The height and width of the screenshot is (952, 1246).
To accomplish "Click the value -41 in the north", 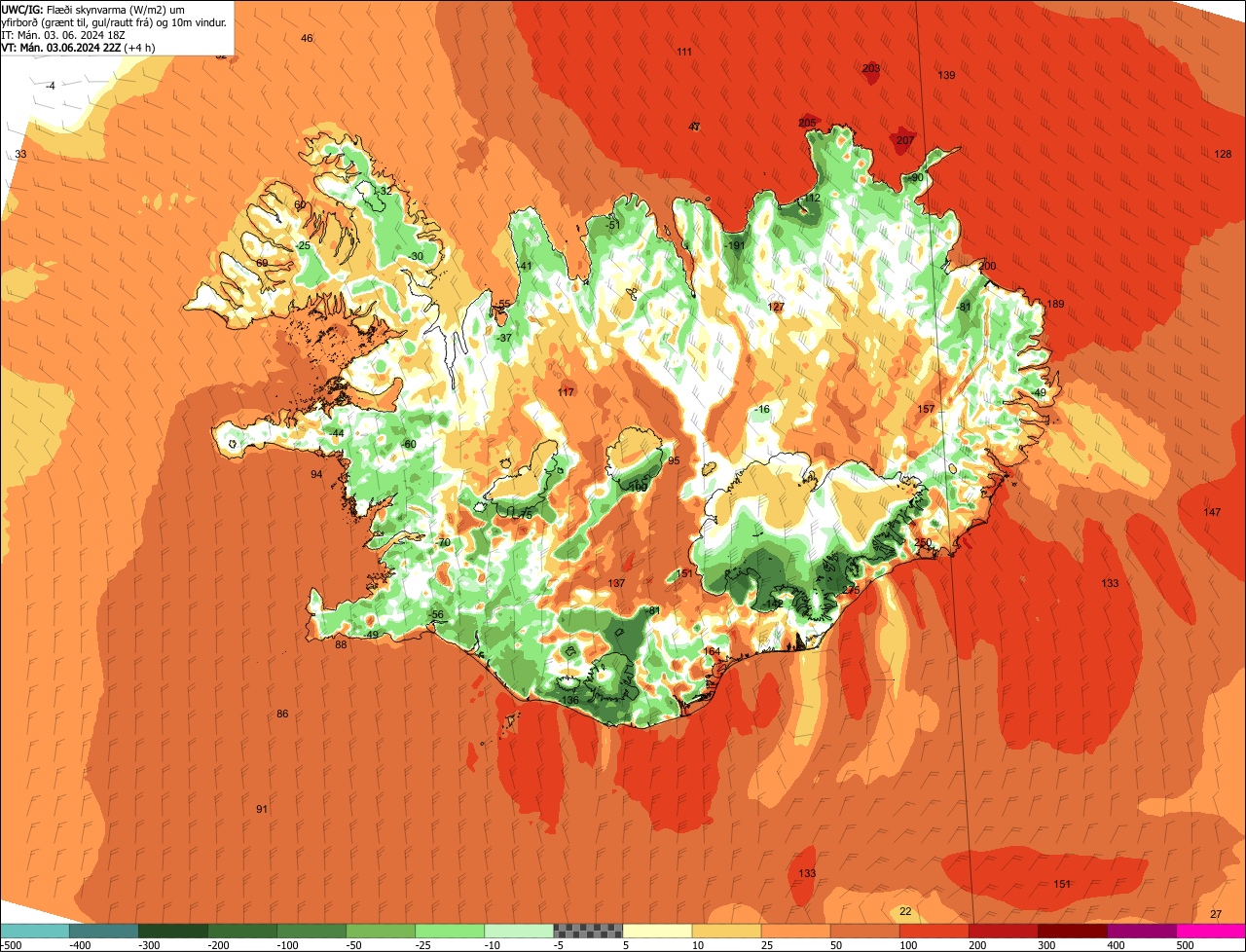I will point(524,266).
